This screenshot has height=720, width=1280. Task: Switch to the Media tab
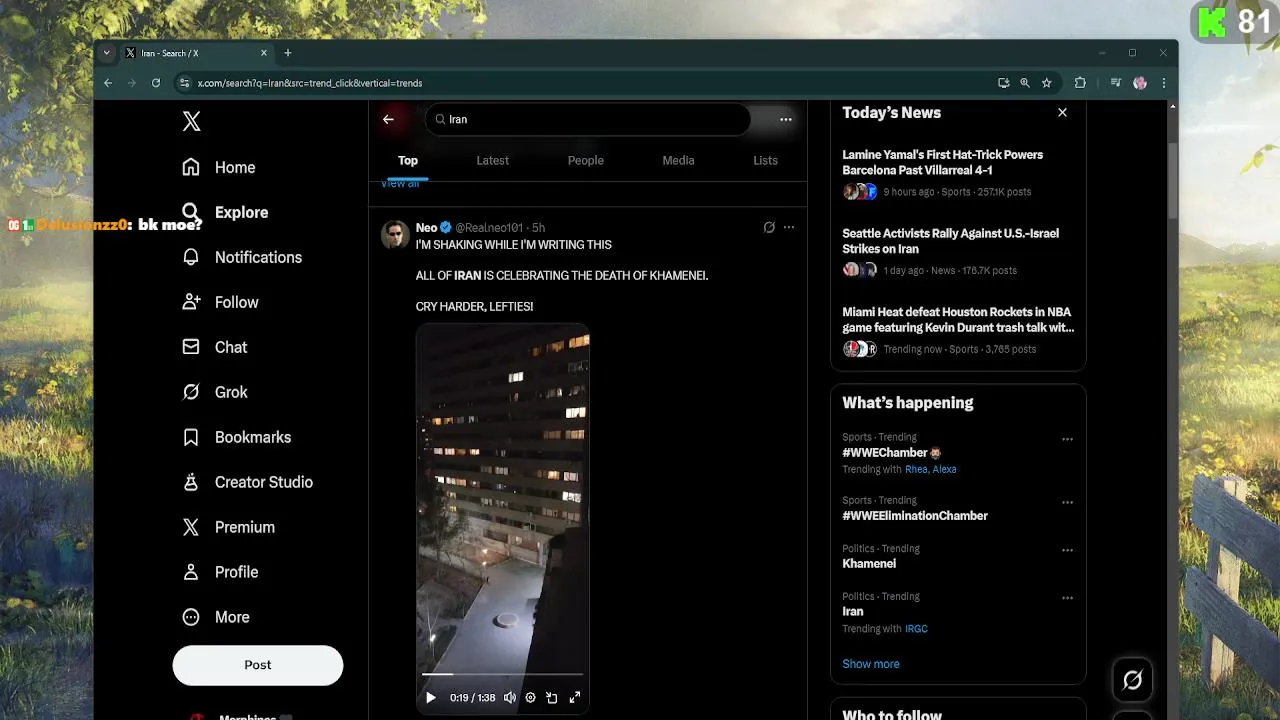678,160
